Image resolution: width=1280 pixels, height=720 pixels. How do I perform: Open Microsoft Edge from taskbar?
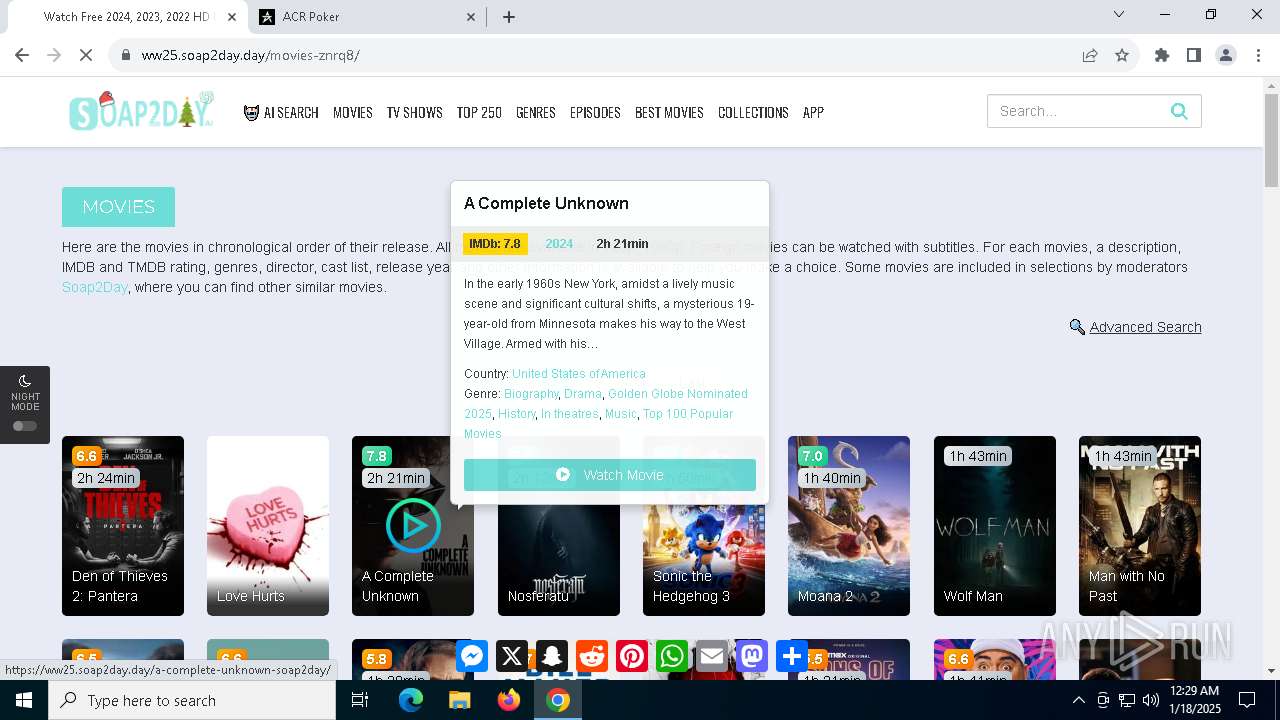[411, 700]
